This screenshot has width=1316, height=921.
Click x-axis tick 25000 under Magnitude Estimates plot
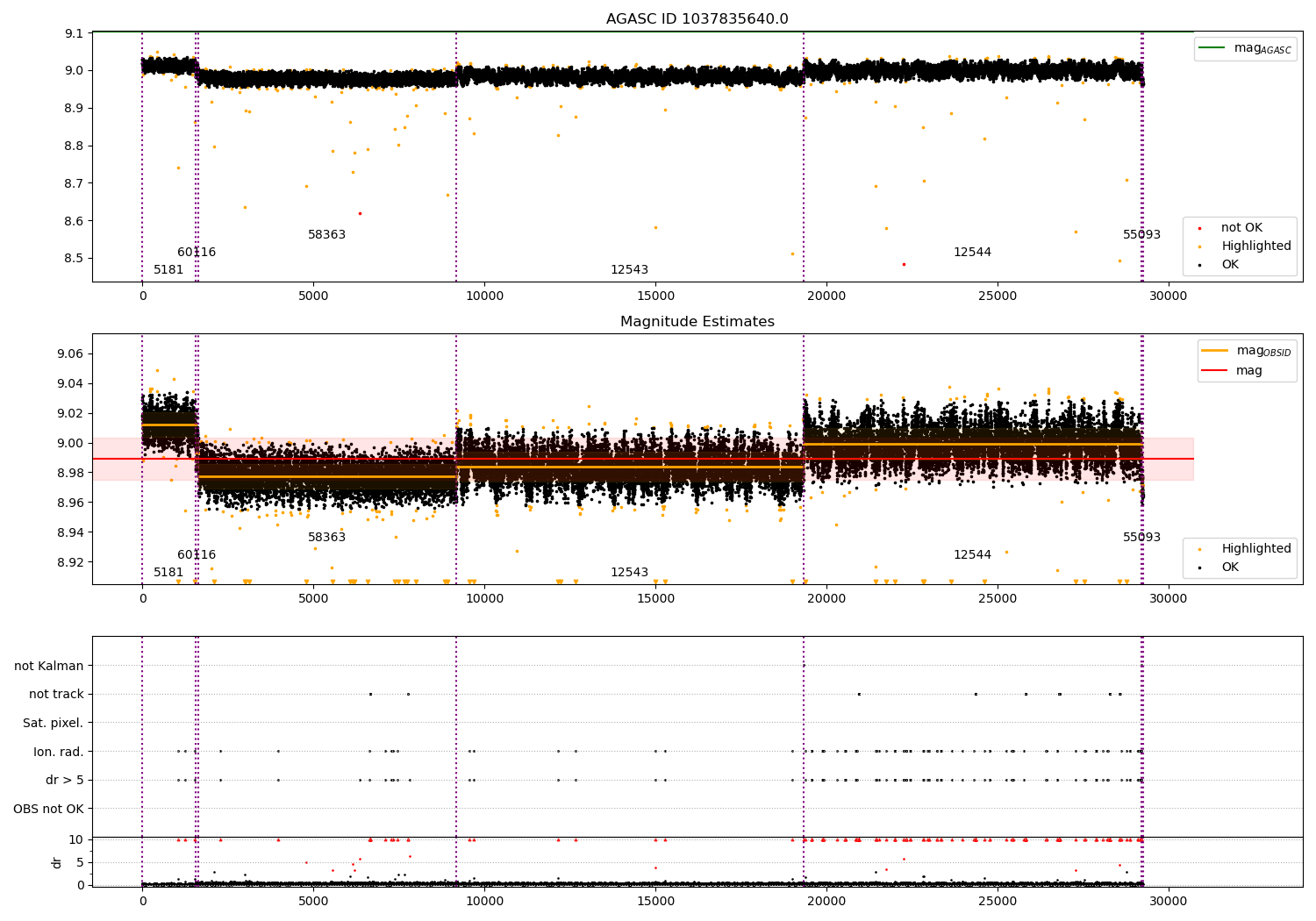coord(998,599)
